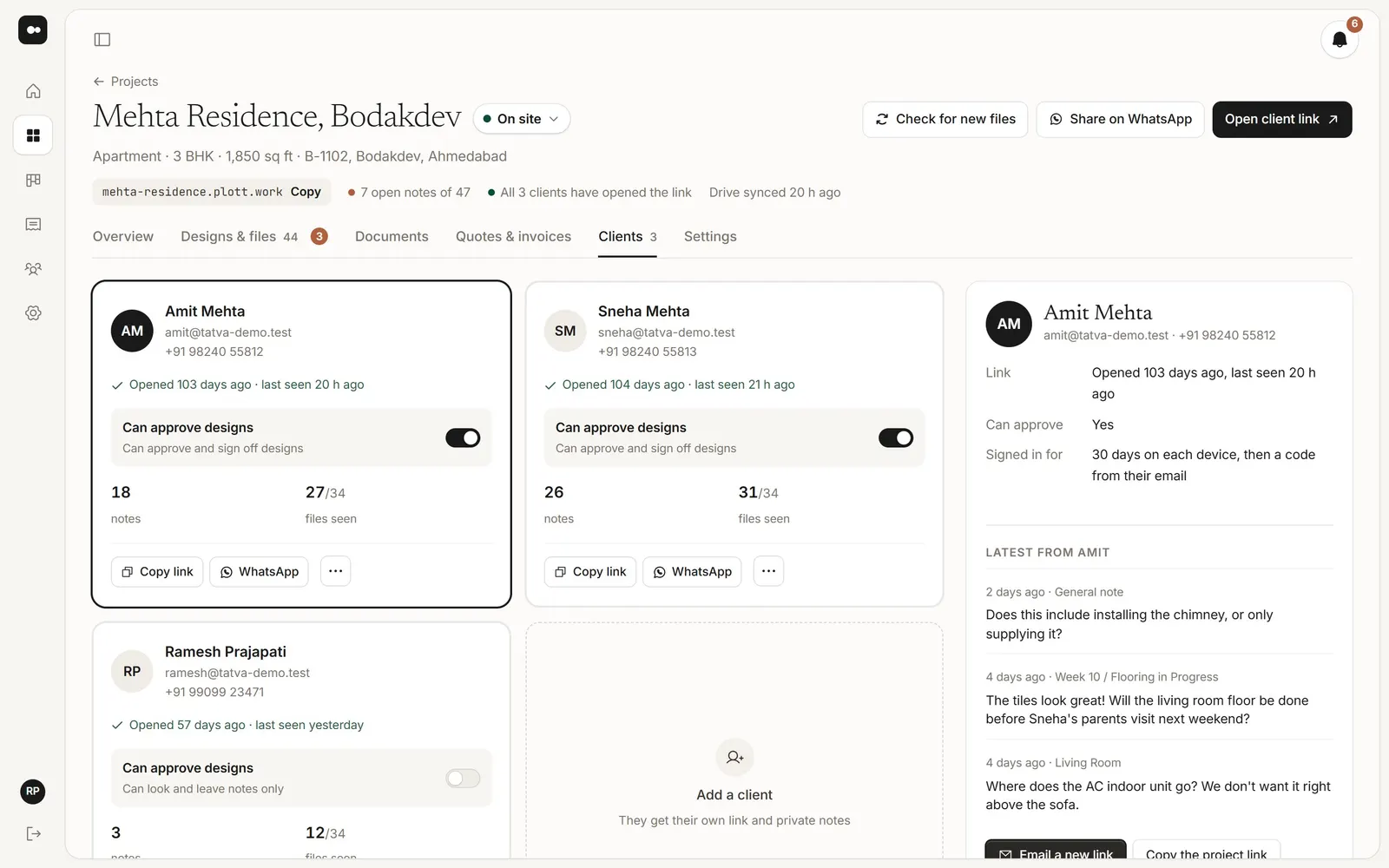Click Open client link button
The width and height of the screenshot is (1389, 868).
[x=1282, y=119]
